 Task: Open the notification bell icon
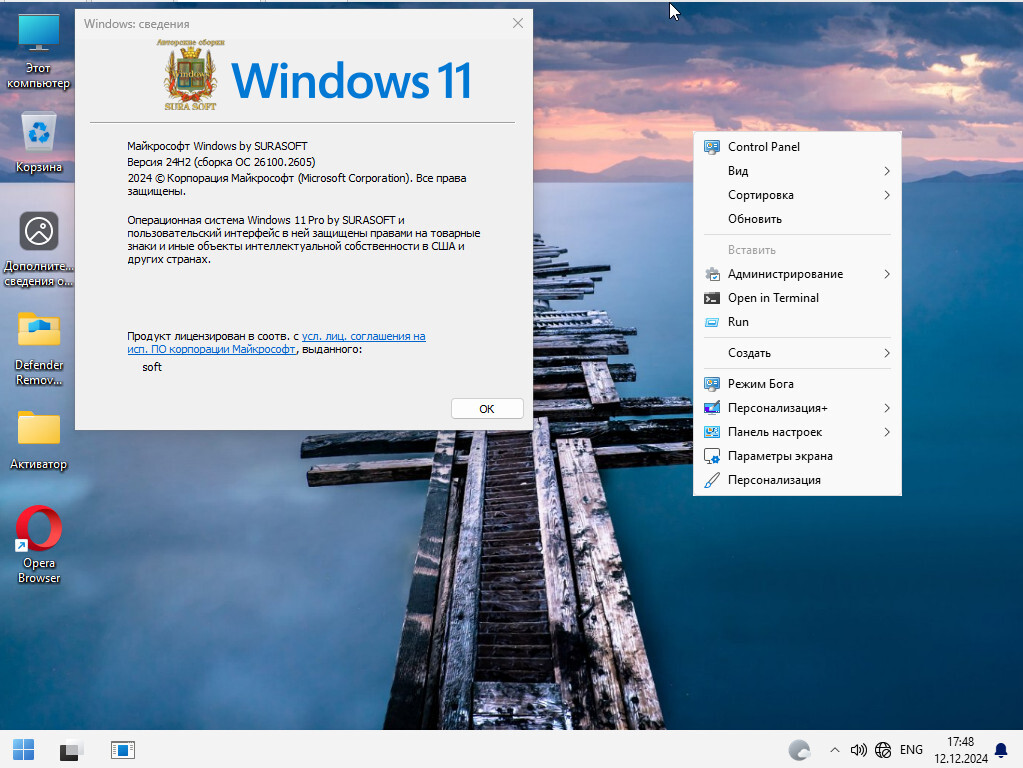click(x=1001, y=750)
